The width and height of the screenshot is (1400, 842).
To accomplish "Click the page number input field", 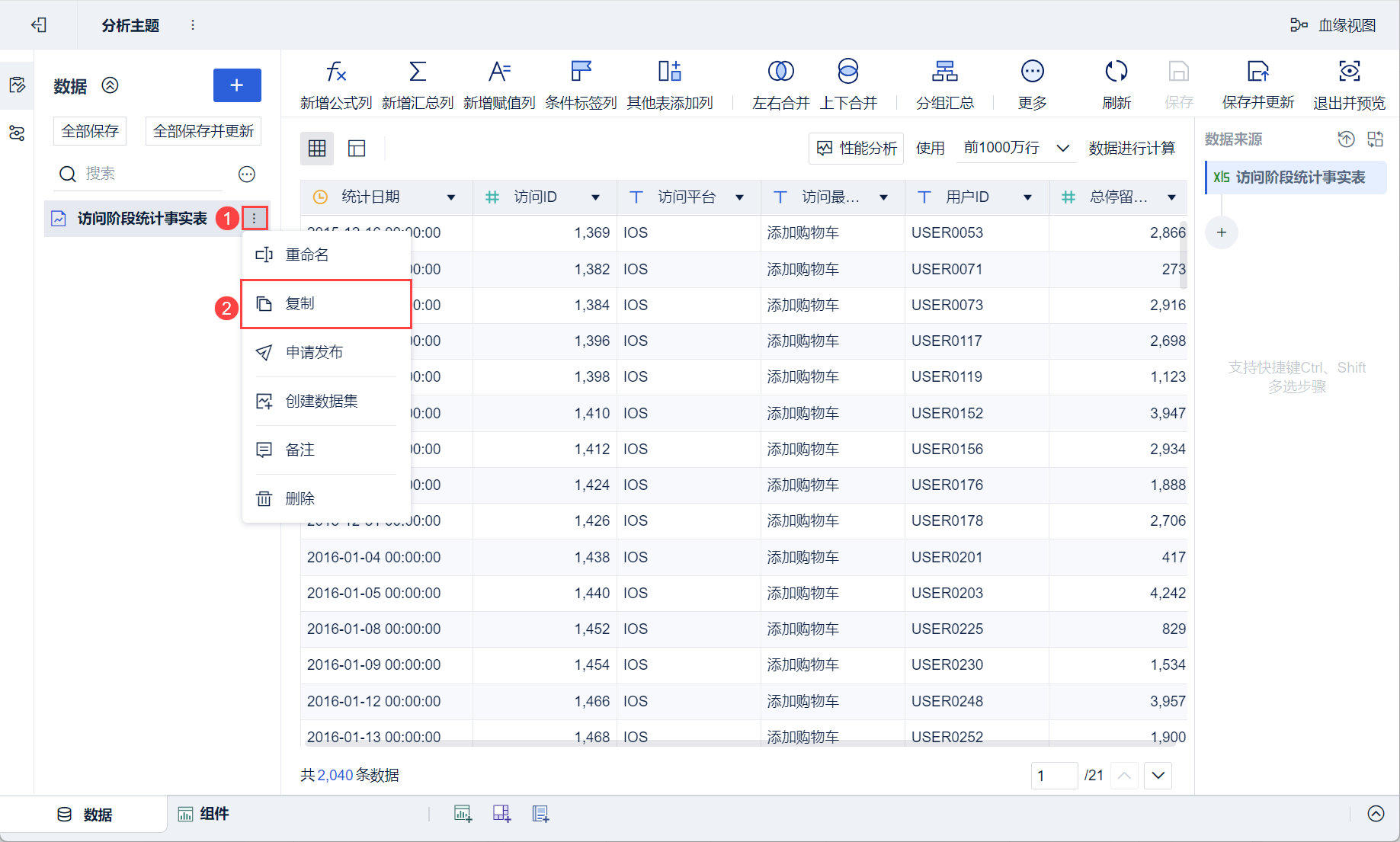I will (1054, 776).
